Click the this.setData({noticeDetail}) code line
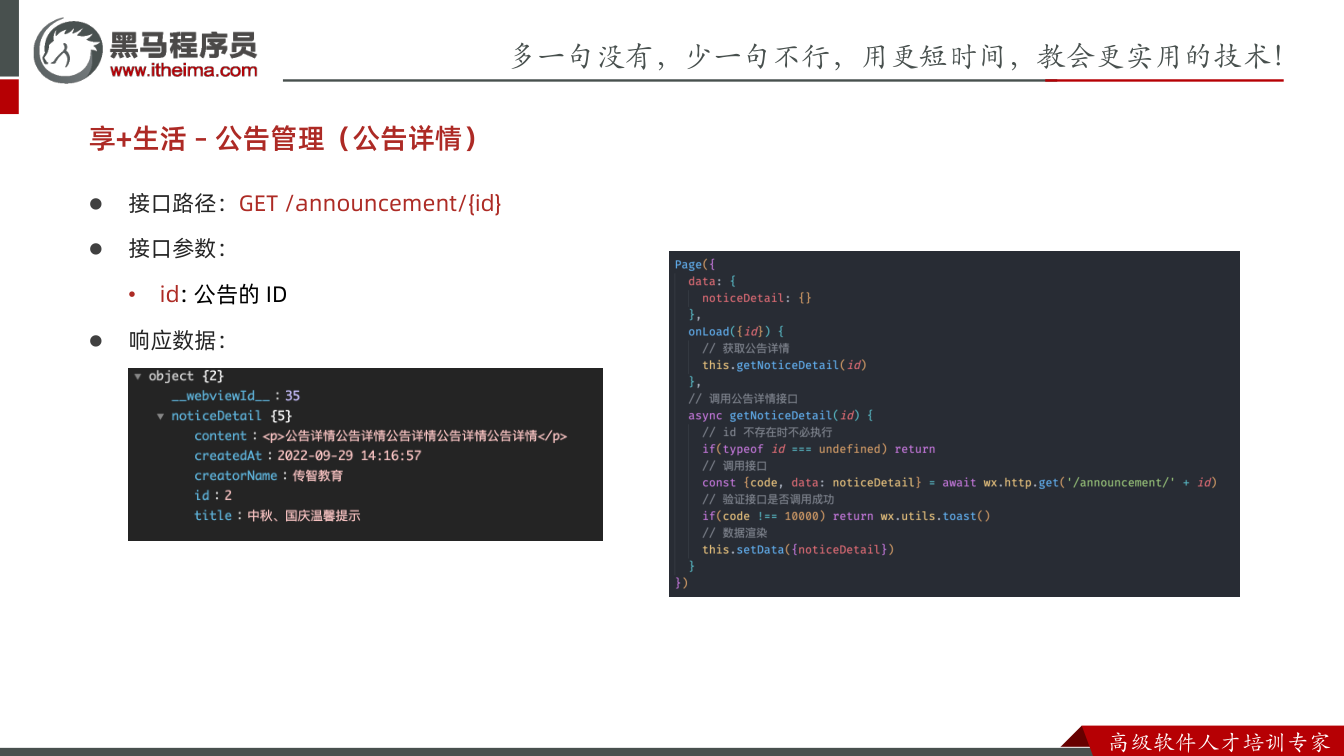Image resolution: width=1344 pixels, height=756 pixels. (798, 550)
